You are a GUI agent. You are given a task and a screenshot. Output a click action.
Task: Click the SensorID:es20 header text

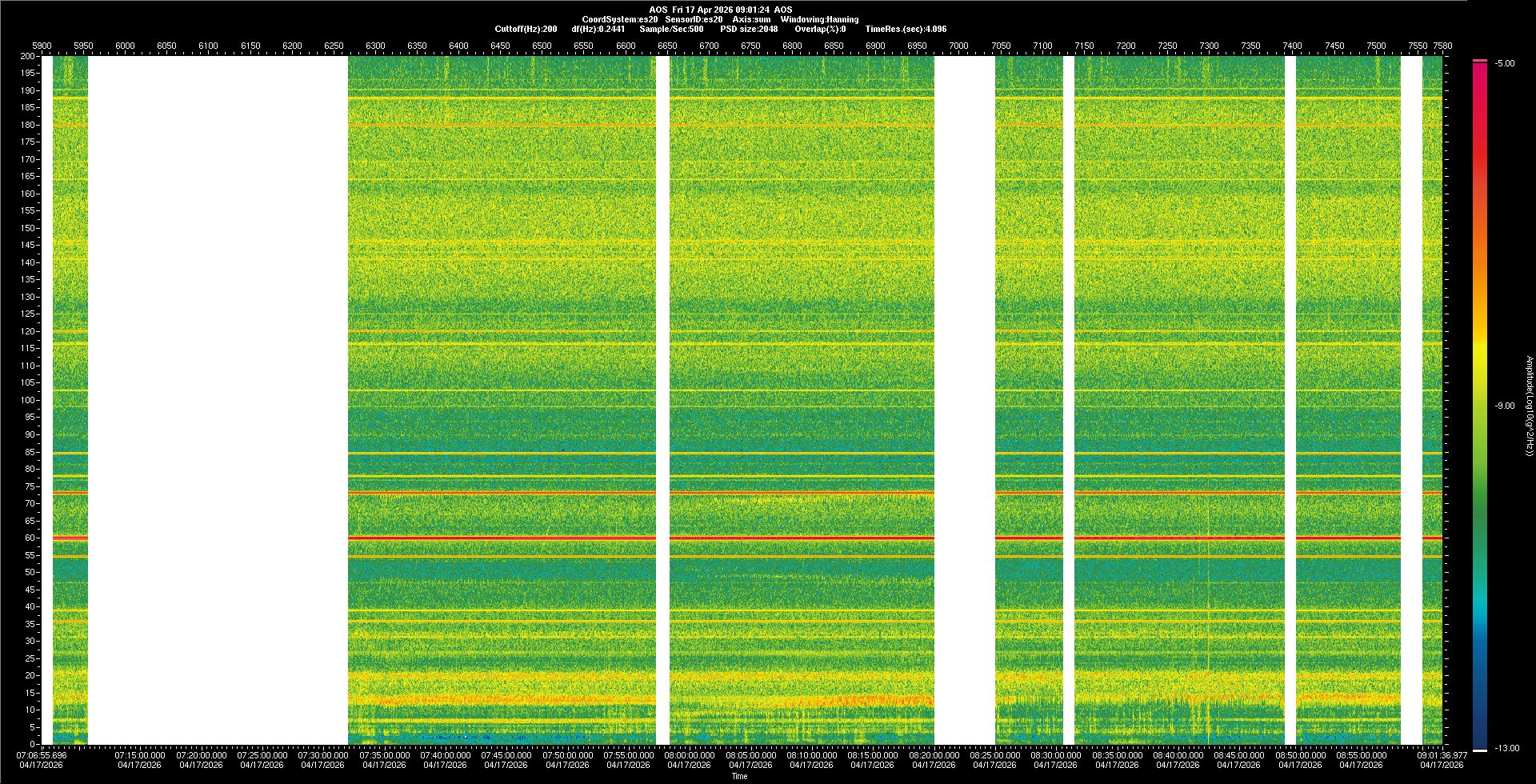[x=694, y=19]
